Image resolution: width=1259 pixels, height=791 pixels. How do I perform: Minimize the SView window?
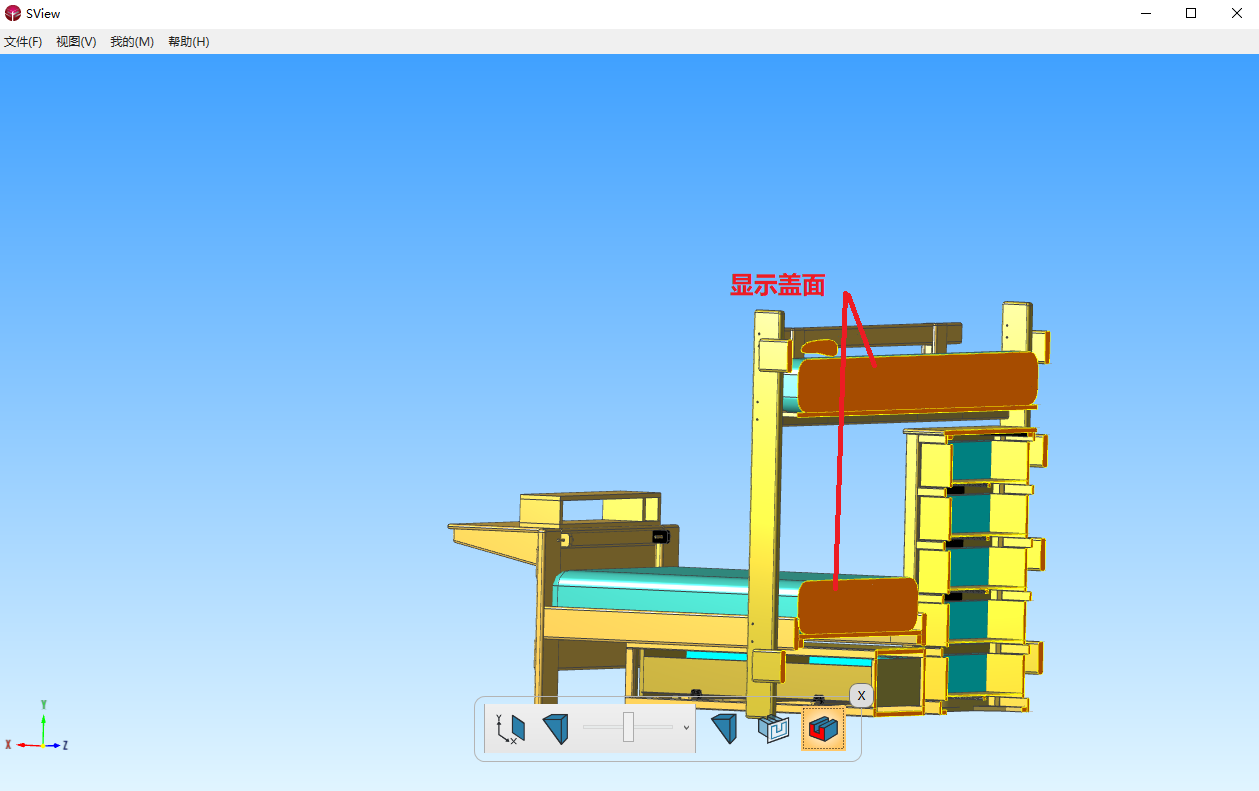tap(1145, 13)
